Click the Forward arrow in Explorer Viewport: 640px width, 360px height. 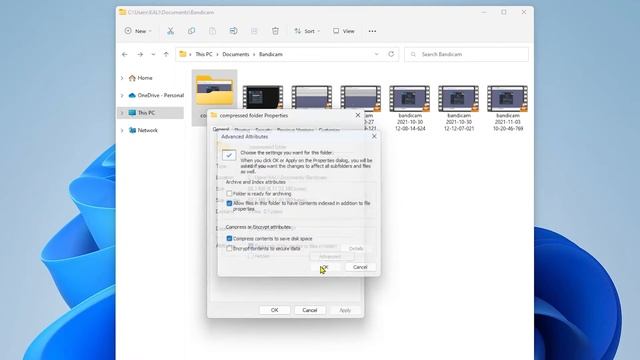tap(140, 54)
